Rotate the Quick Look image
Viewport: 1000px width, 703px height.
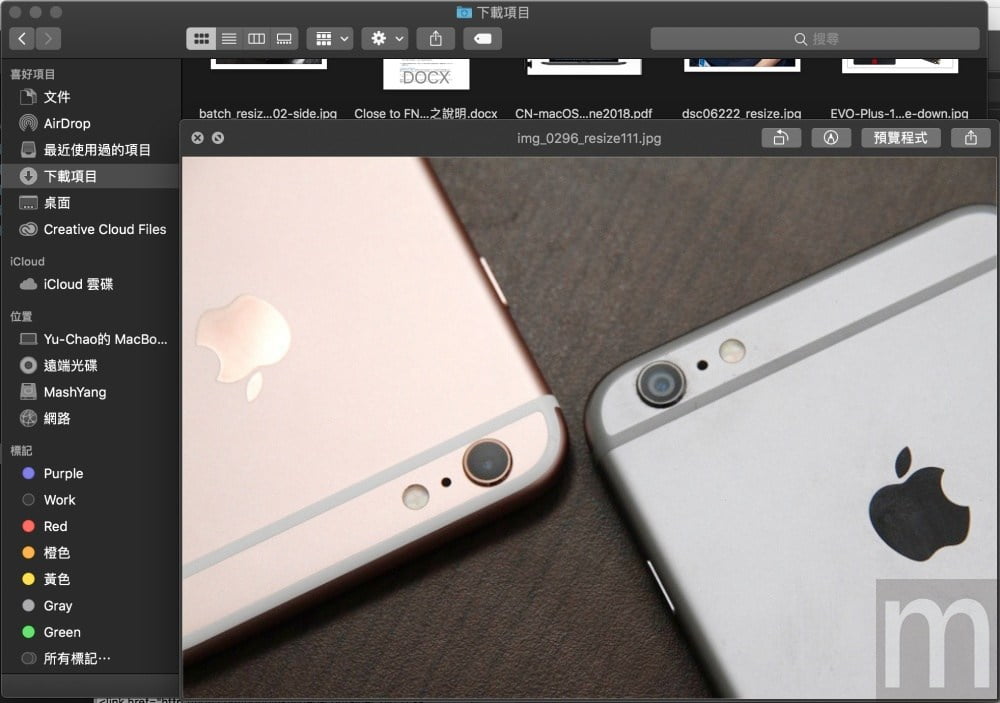pyautogui.click(x=781, y=138)
